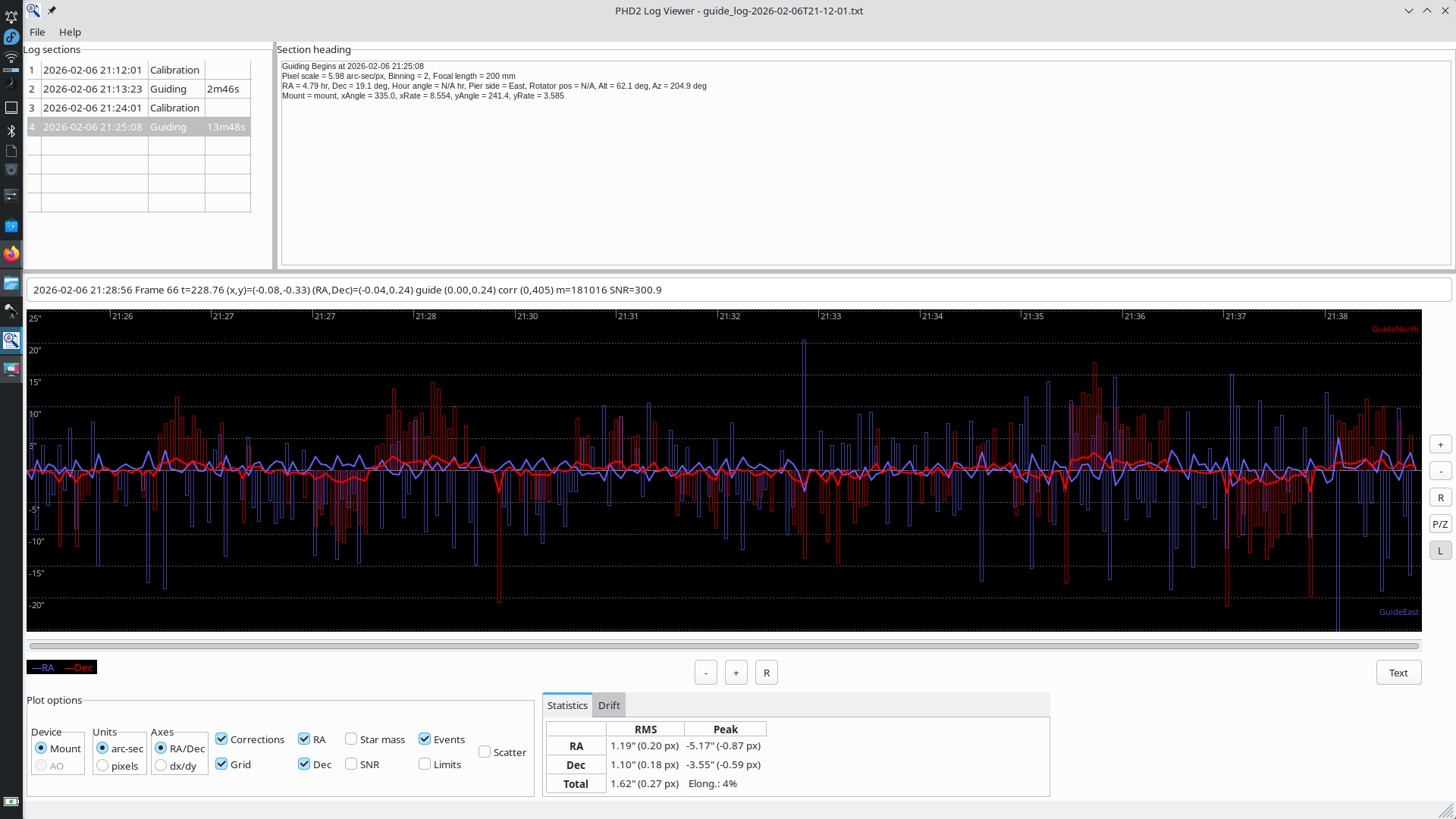Image resolution: width=1456 pixels, height=819 pixels.
Task: Select dx/dy axes radio button
Action: (x=161, y=766)
